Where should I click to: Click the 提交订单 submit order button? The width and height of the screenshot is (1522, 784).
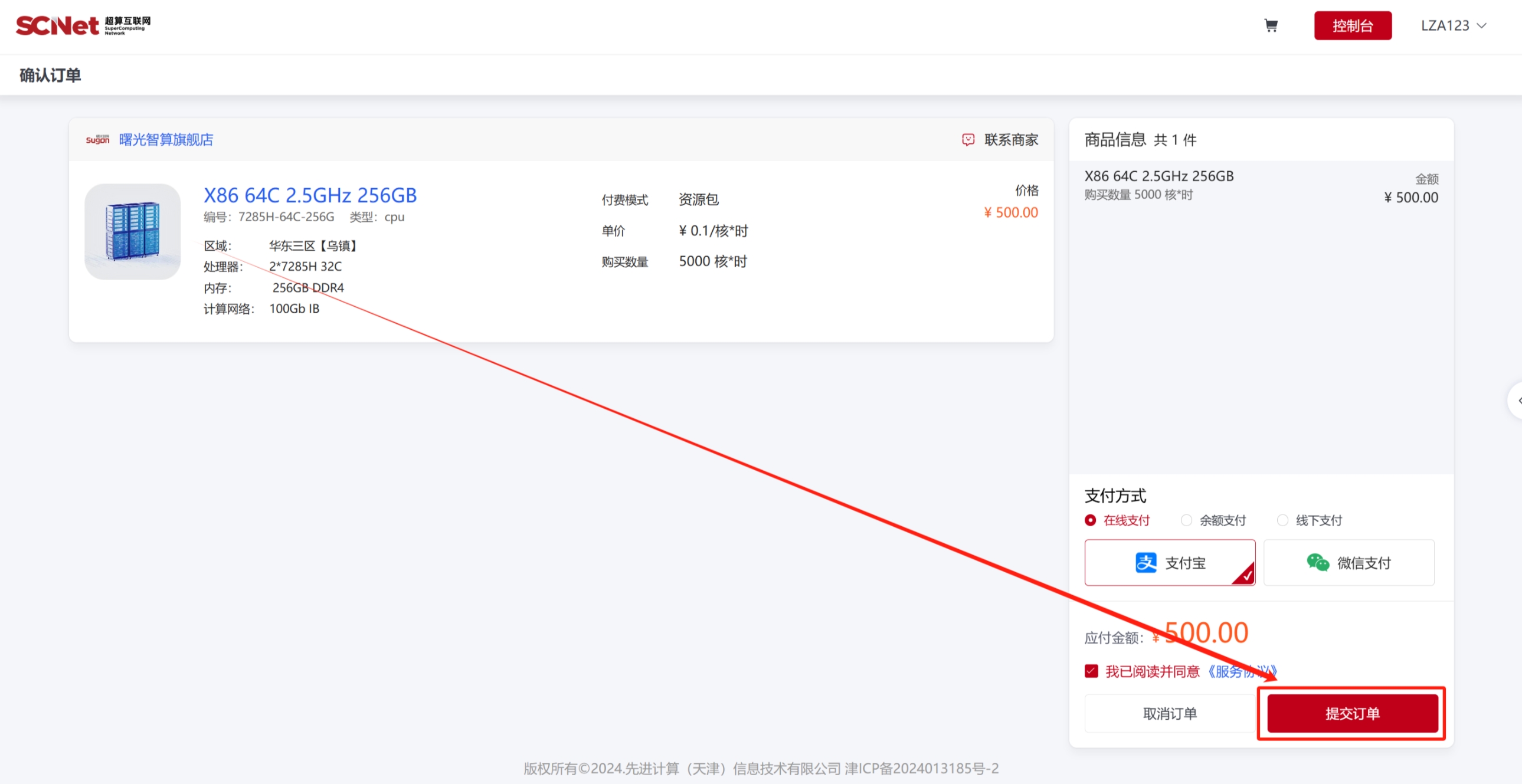coord(1352,713)
